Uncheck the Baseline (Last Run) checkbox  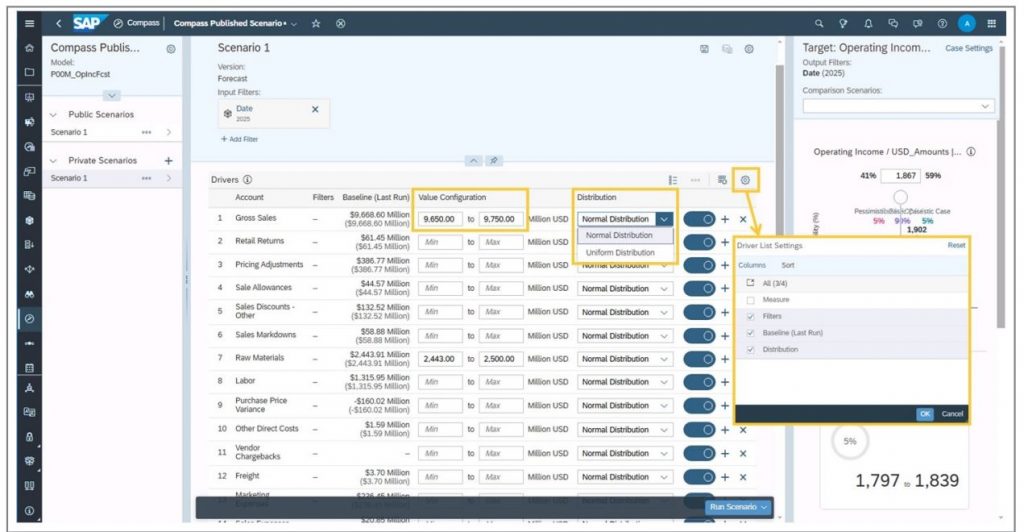pos(751,333)
